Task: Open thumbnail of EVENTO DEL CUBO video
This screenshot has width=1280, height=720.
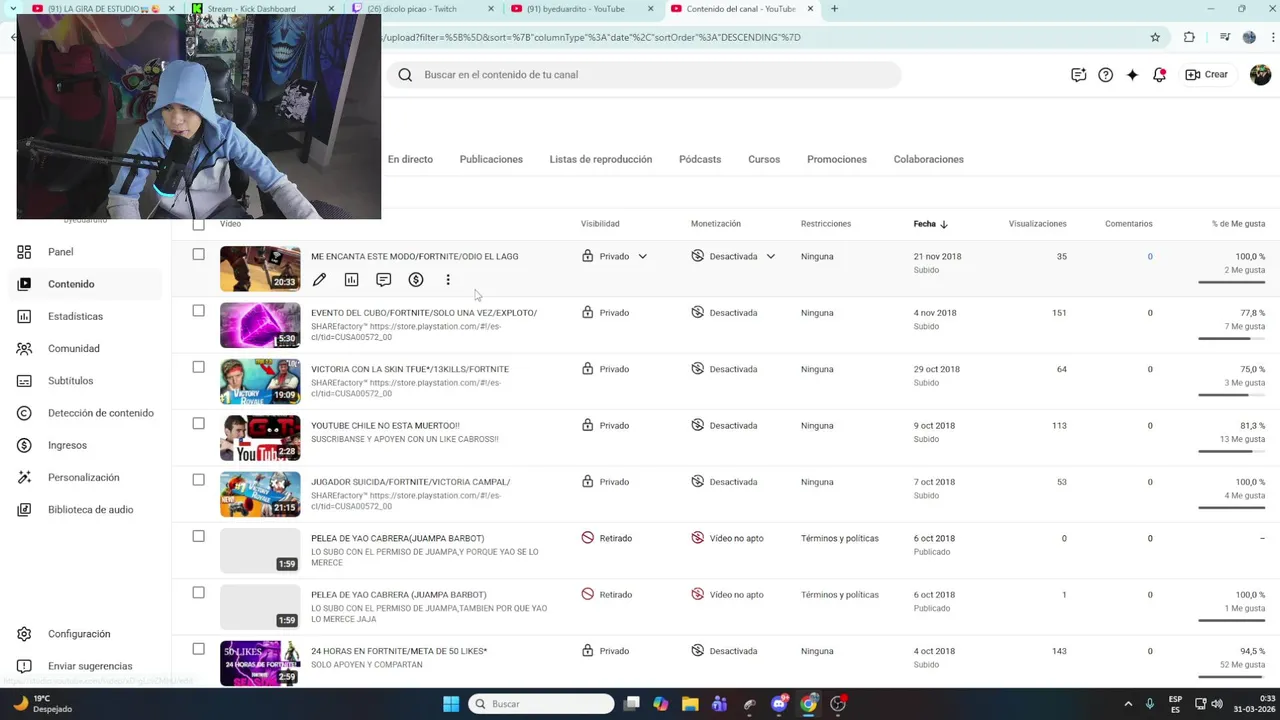Action: 260,325
